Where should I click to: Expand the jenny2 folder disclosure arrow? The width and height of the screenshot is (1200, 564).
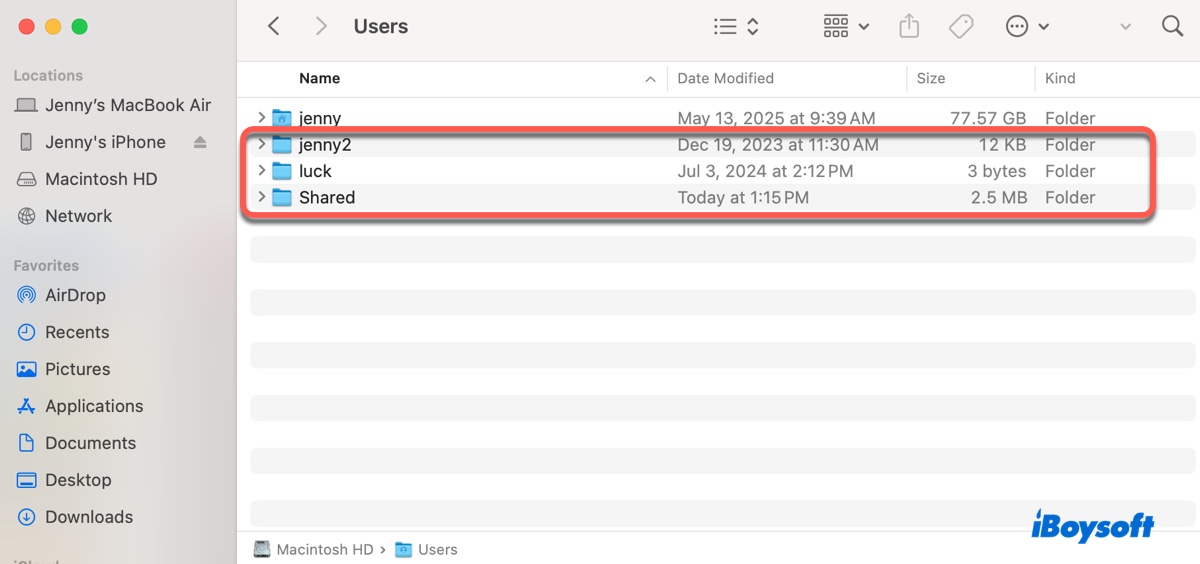262,145
